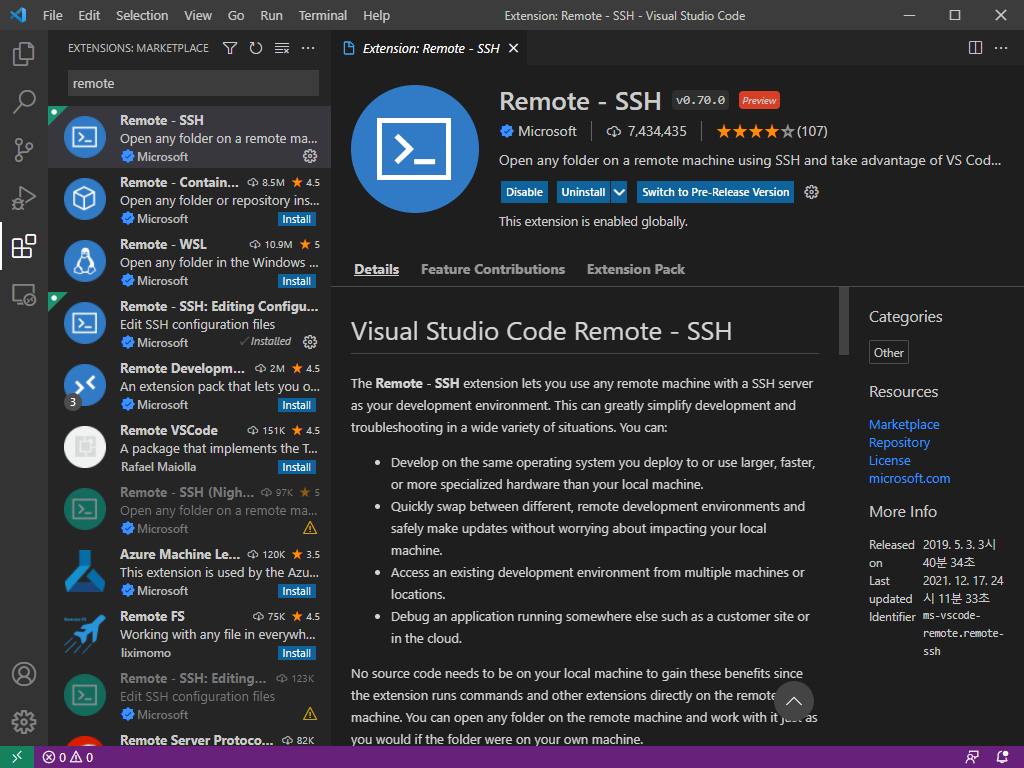Image resolution: width=1024 pixels, height=768 pixels.
Task: Click the scroll-to-top arrow button
Action: pos(793,701)
